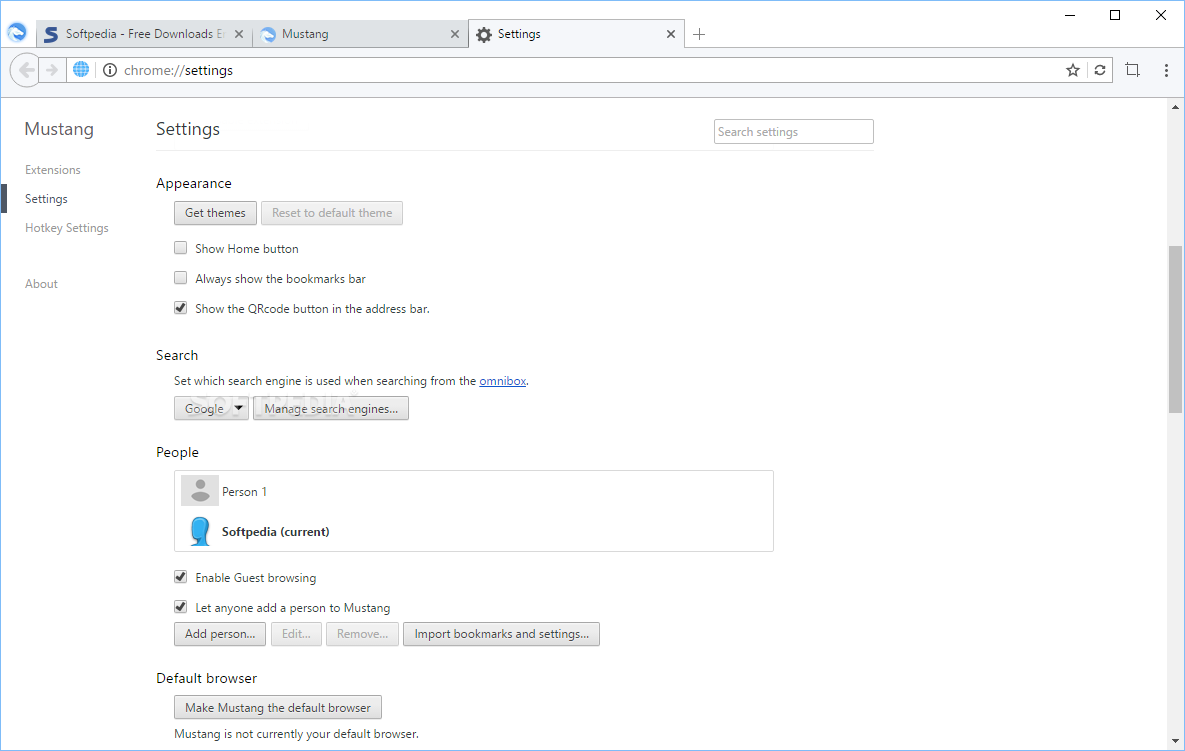Click the Add person button
1185x751 pixels.
pos(220,634)
